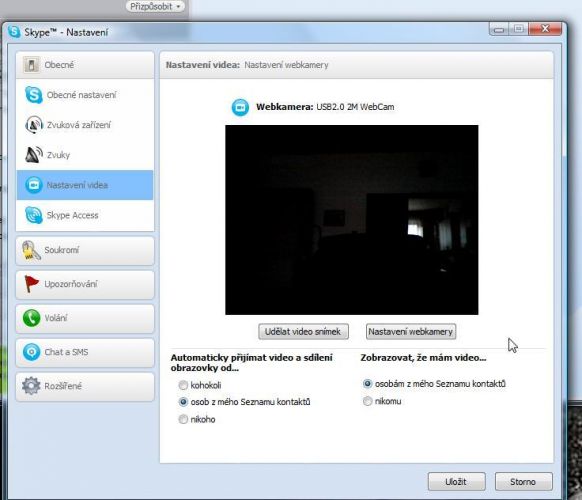
Task: Click the Rozšířené gear icon
Action: pyautogui.click(x=31, y=386)
